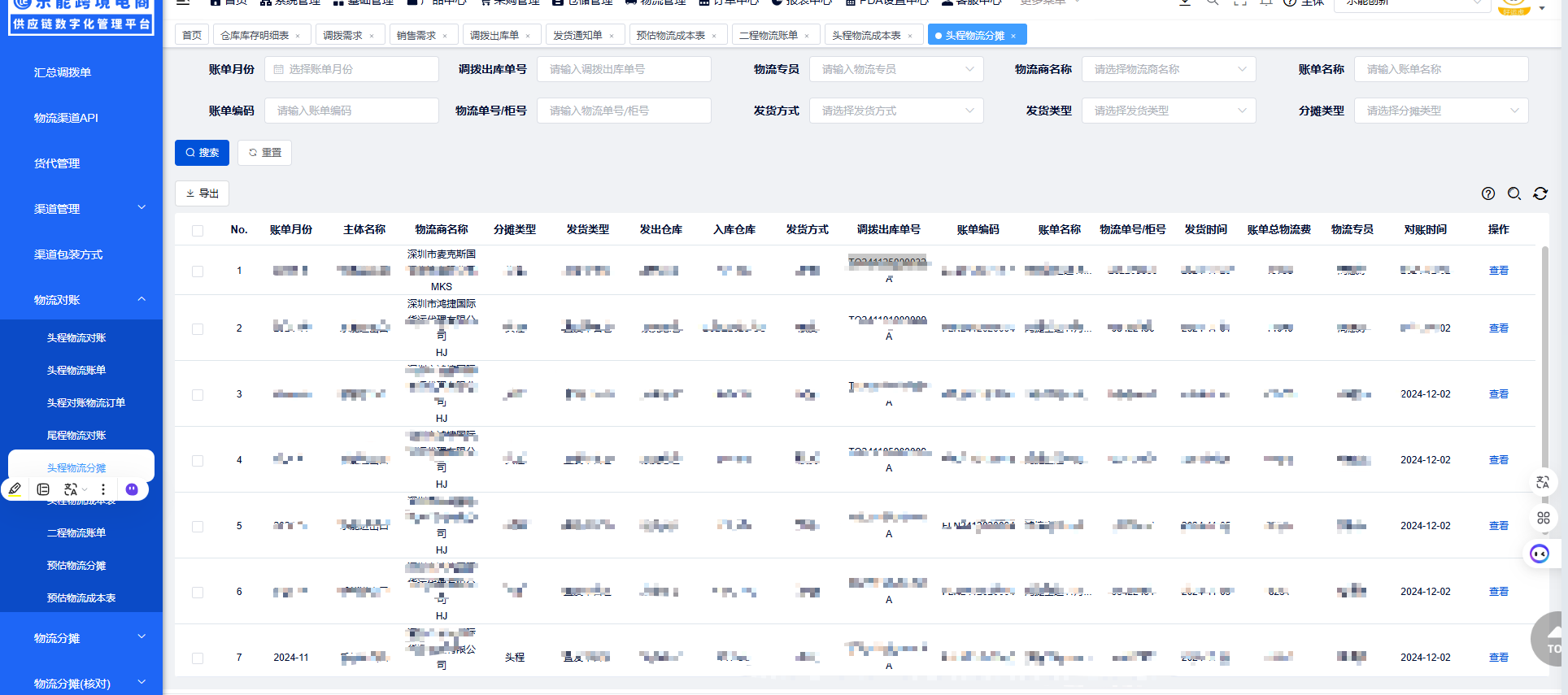1568x695 pixels.
Task: Focus the 调拨出库单号 input field
Action: point(624,69)
